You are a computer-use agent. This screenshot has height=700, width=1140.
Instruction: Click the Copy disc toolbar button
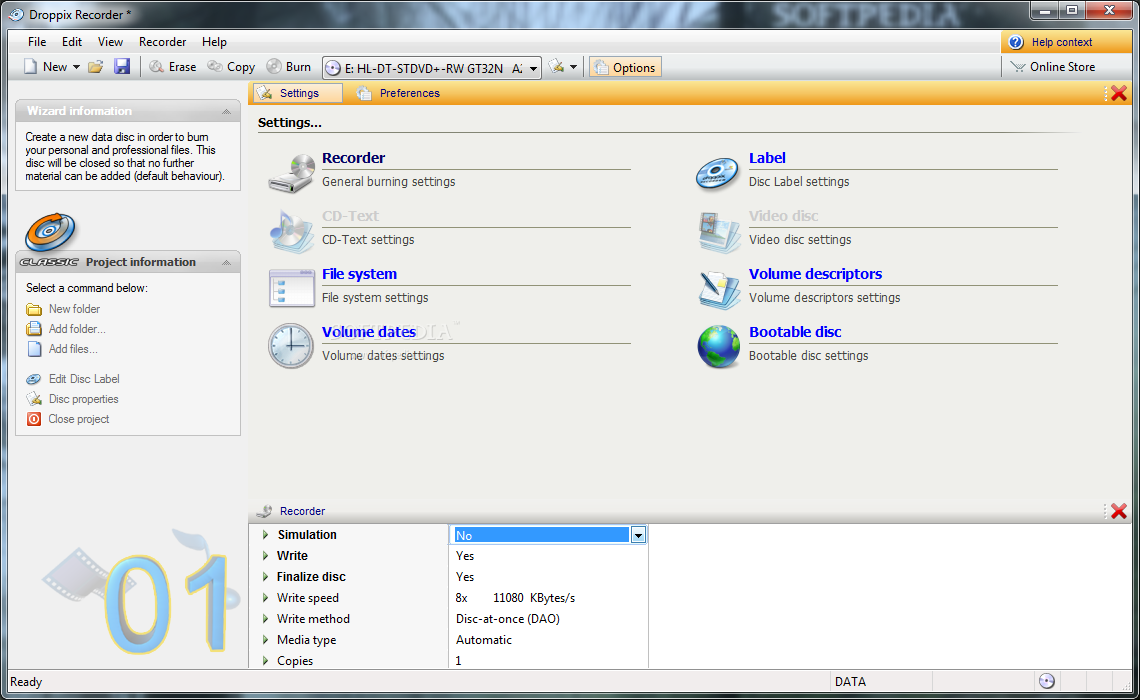tap(231, 67)
